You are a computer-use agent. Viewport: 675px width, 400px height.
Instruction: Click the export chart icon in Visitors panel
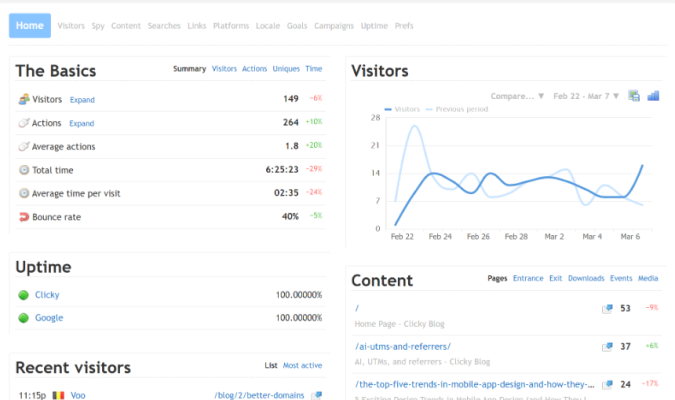(634, 96)
